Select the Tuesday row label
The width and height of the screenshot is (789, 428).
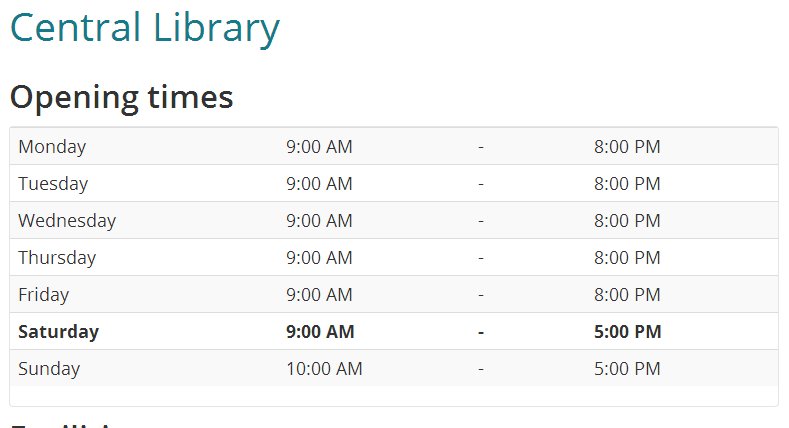(x=53, y=184)
